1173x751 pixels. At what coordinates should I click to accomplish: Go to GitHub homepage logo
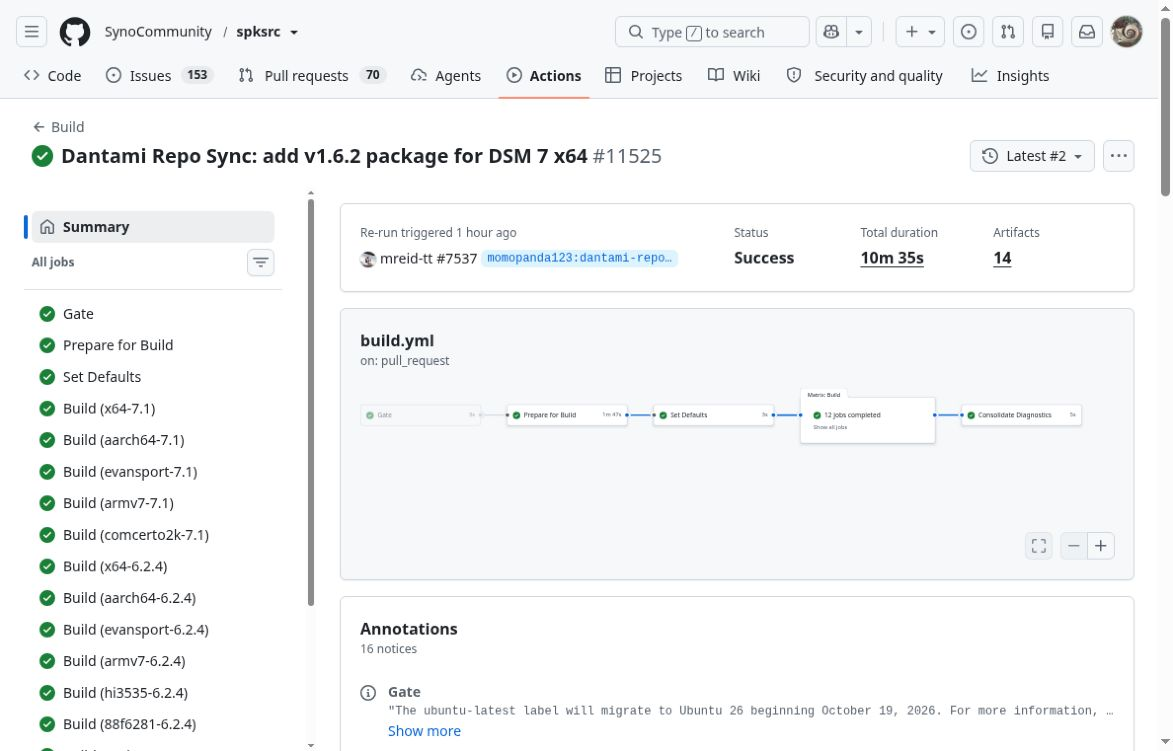tap(75, 32)
